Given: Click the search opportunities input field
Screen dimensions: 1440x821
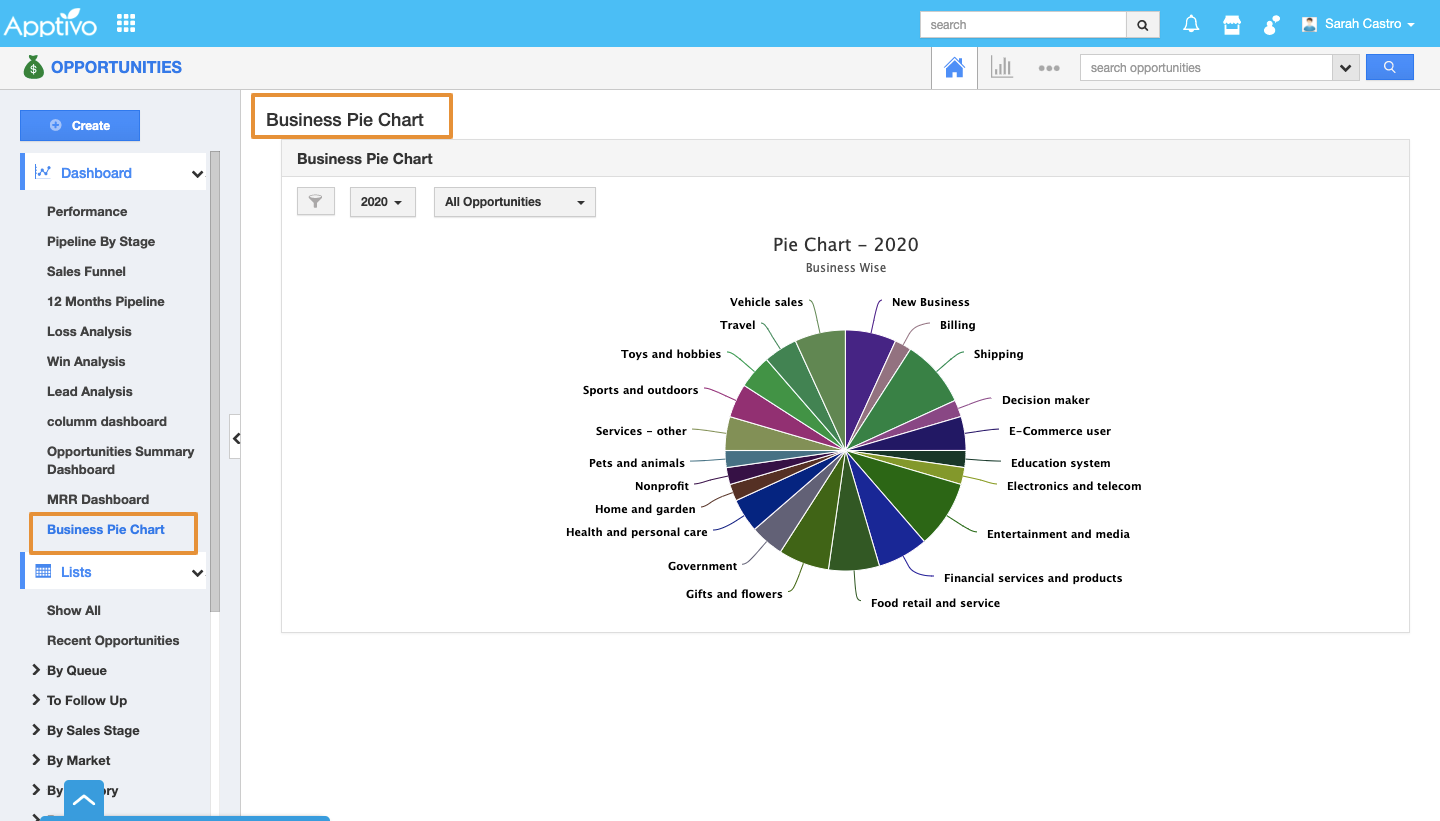Looking at the screenshot, I should 1206,67.
